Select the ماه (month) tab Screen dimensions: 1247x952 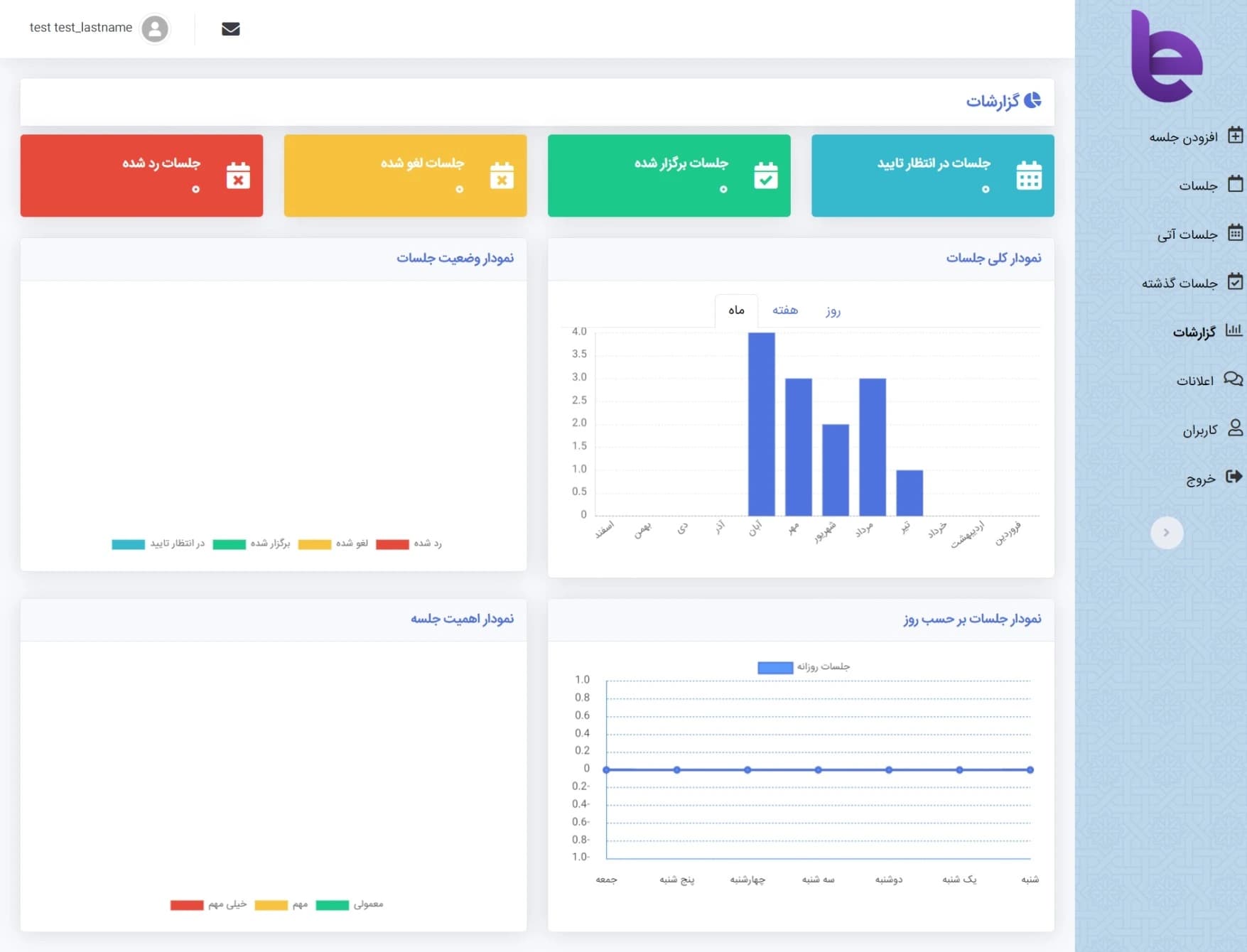click(736, 310)
